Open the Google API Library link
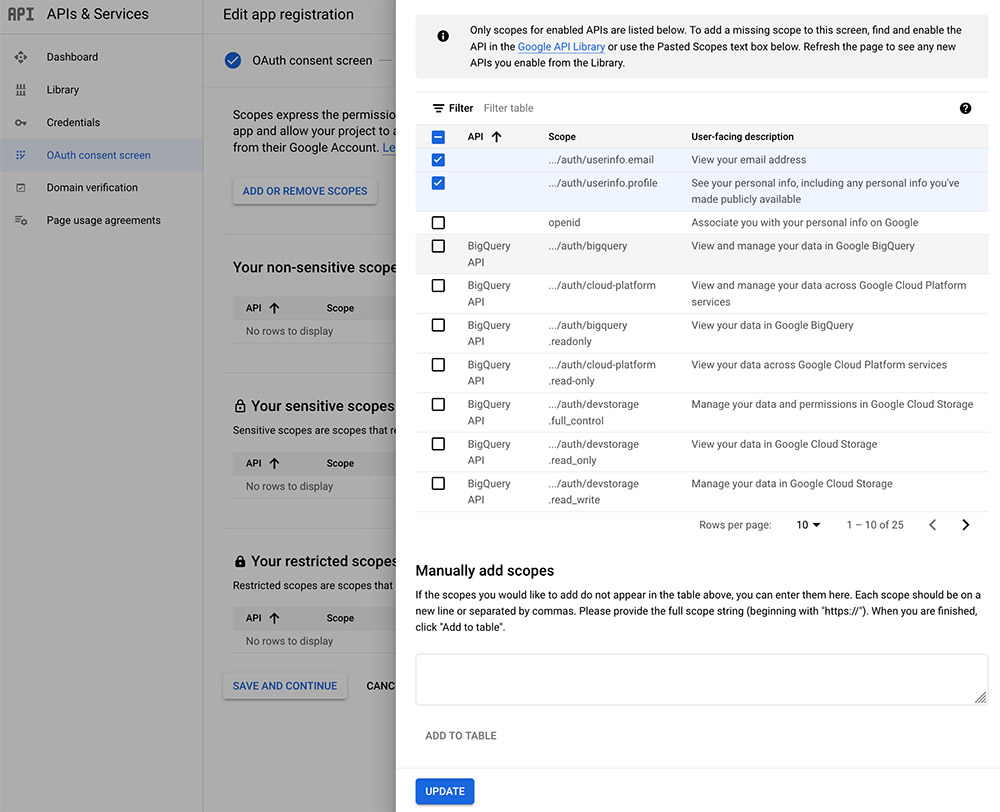The width and height of the screenshot is (1000, 812). (561, 47)
